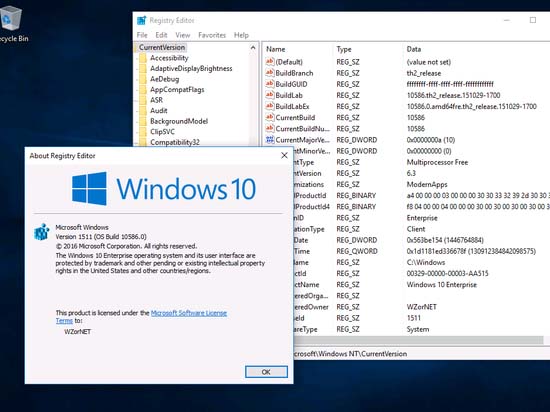Click the th2_release data value
Image resolution: width=550 pixels, height=412 pixels.
tap(424, 73)
